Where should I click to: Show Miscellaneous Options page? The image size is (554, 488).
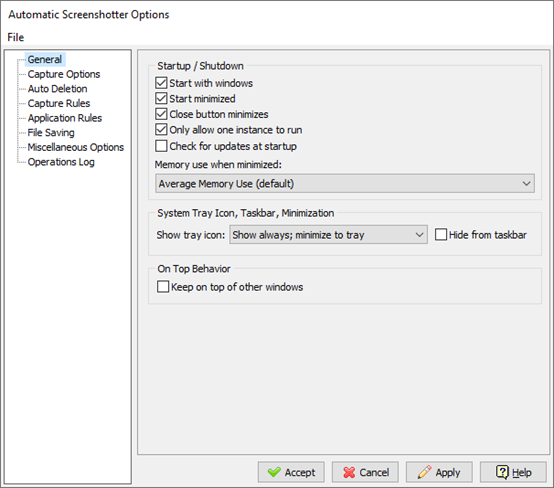(76, 147)
